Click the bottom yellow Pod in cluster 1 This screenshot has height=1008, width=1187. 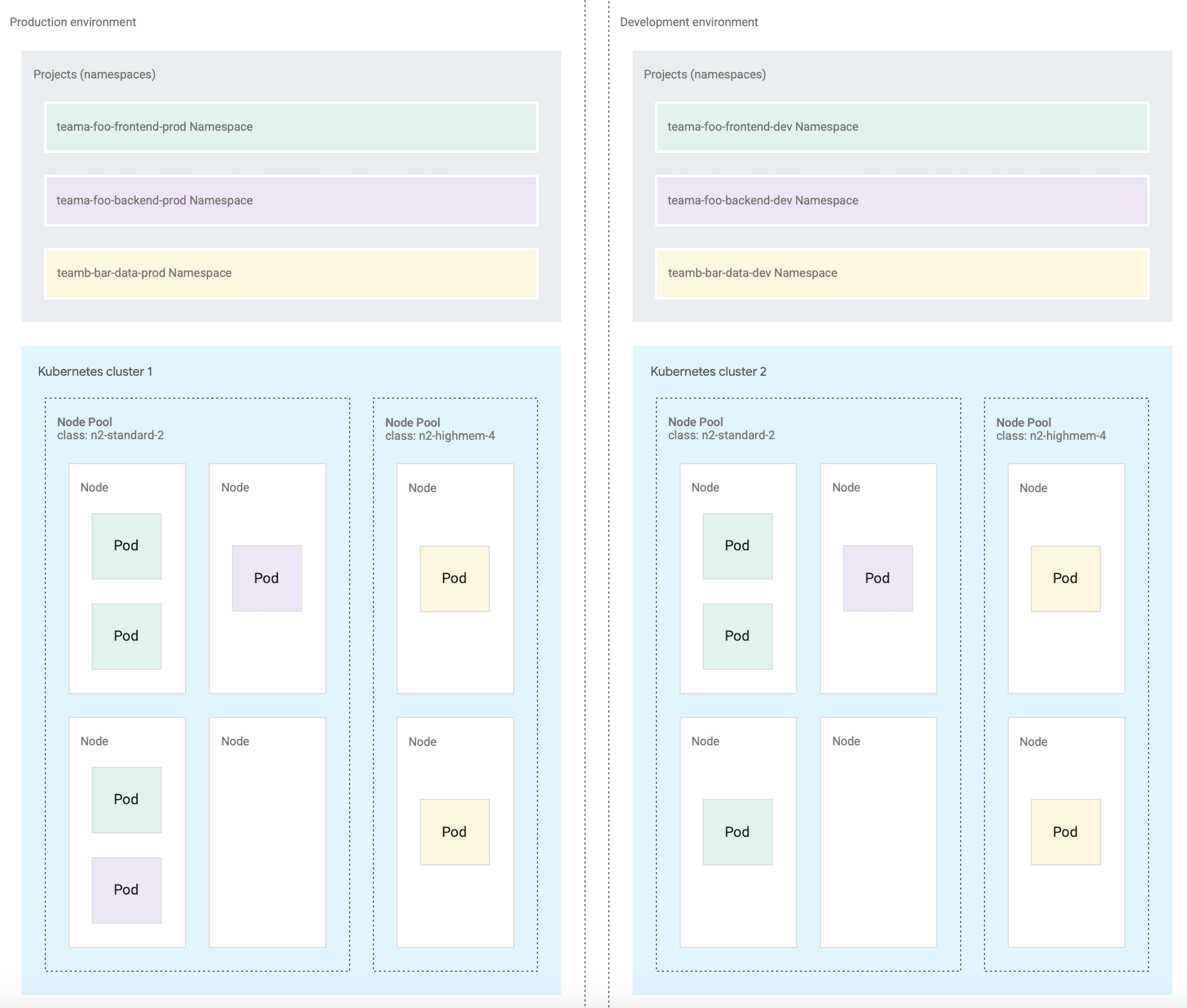click(453, 831)
